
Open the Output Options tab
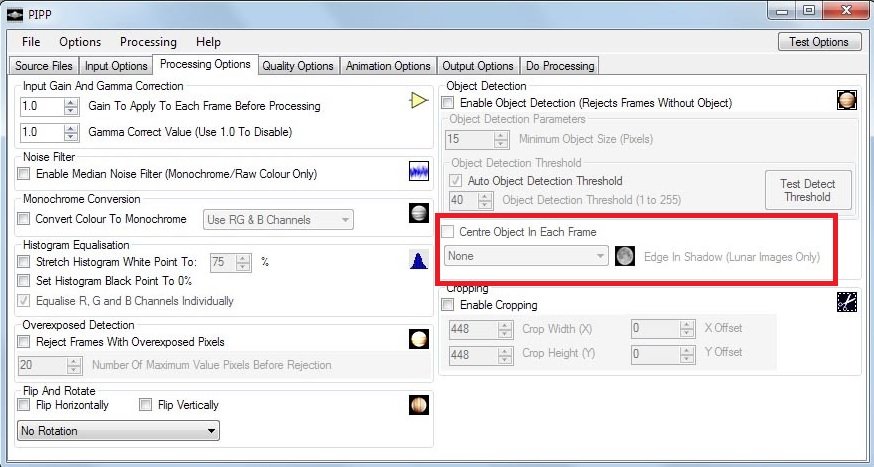[478, 66]
